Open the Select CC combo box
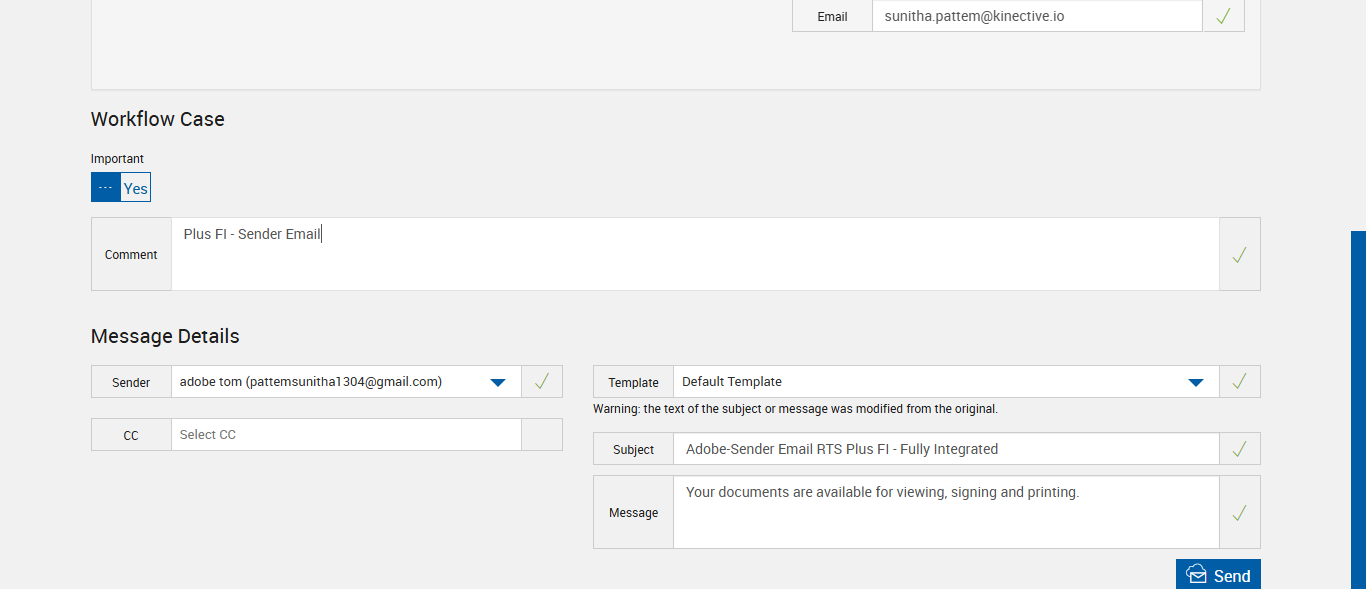The height and width of the screenshot is (589, 1366). [x=346, y=435]
